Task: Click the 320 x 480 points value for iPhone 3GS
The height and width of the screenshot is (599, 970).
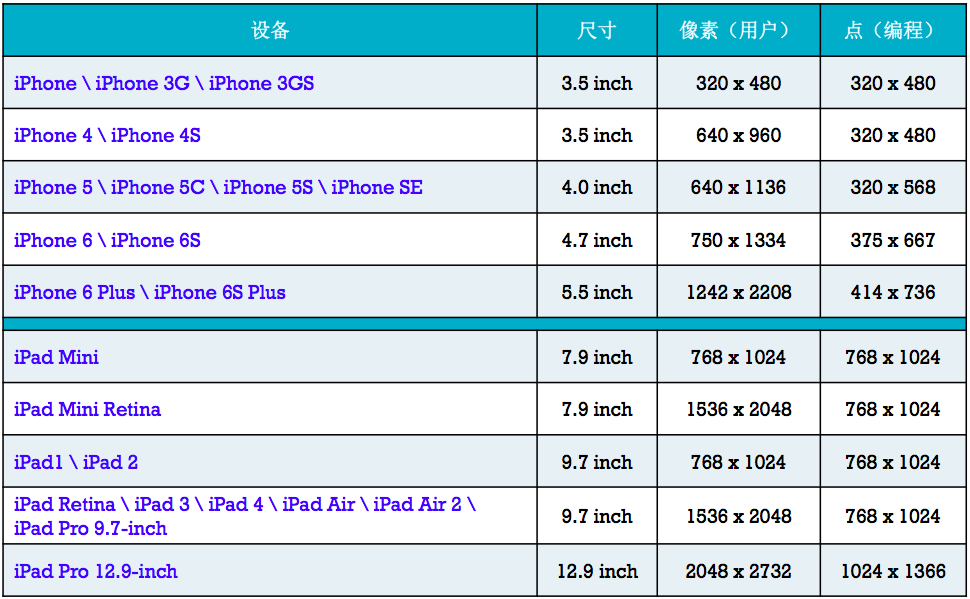Action: (893, 84)
